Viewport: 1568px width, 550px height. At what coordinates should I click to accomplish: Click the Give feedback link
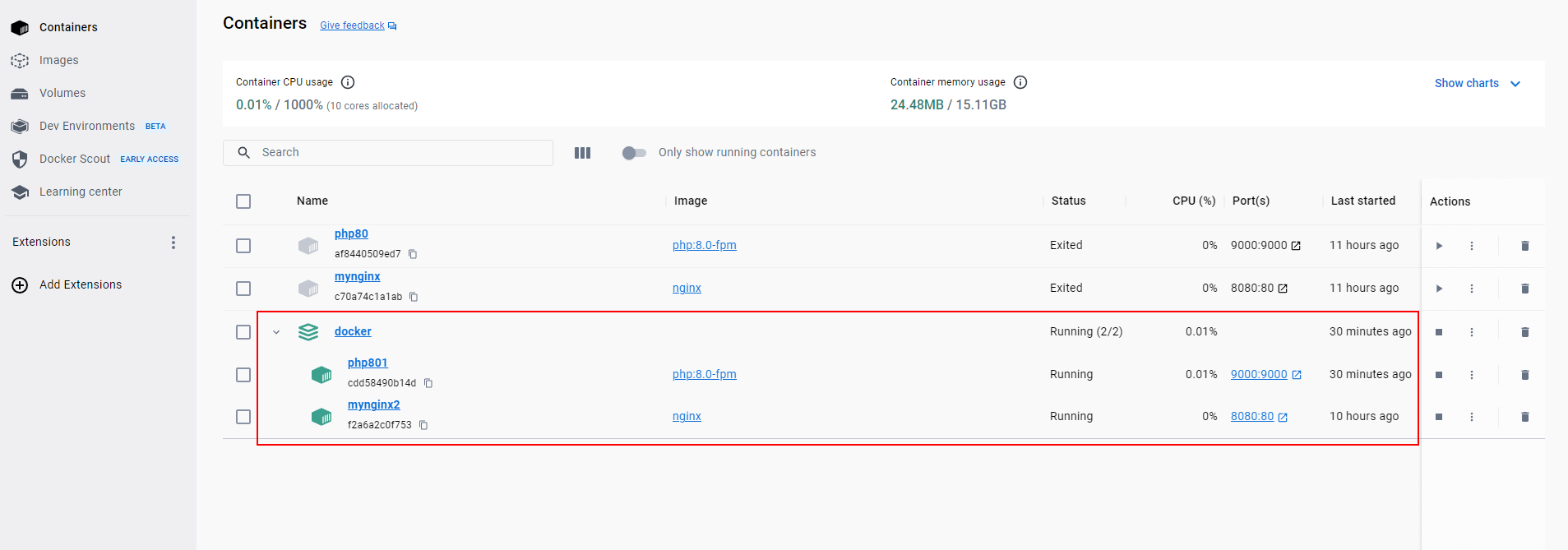[358, 25]
